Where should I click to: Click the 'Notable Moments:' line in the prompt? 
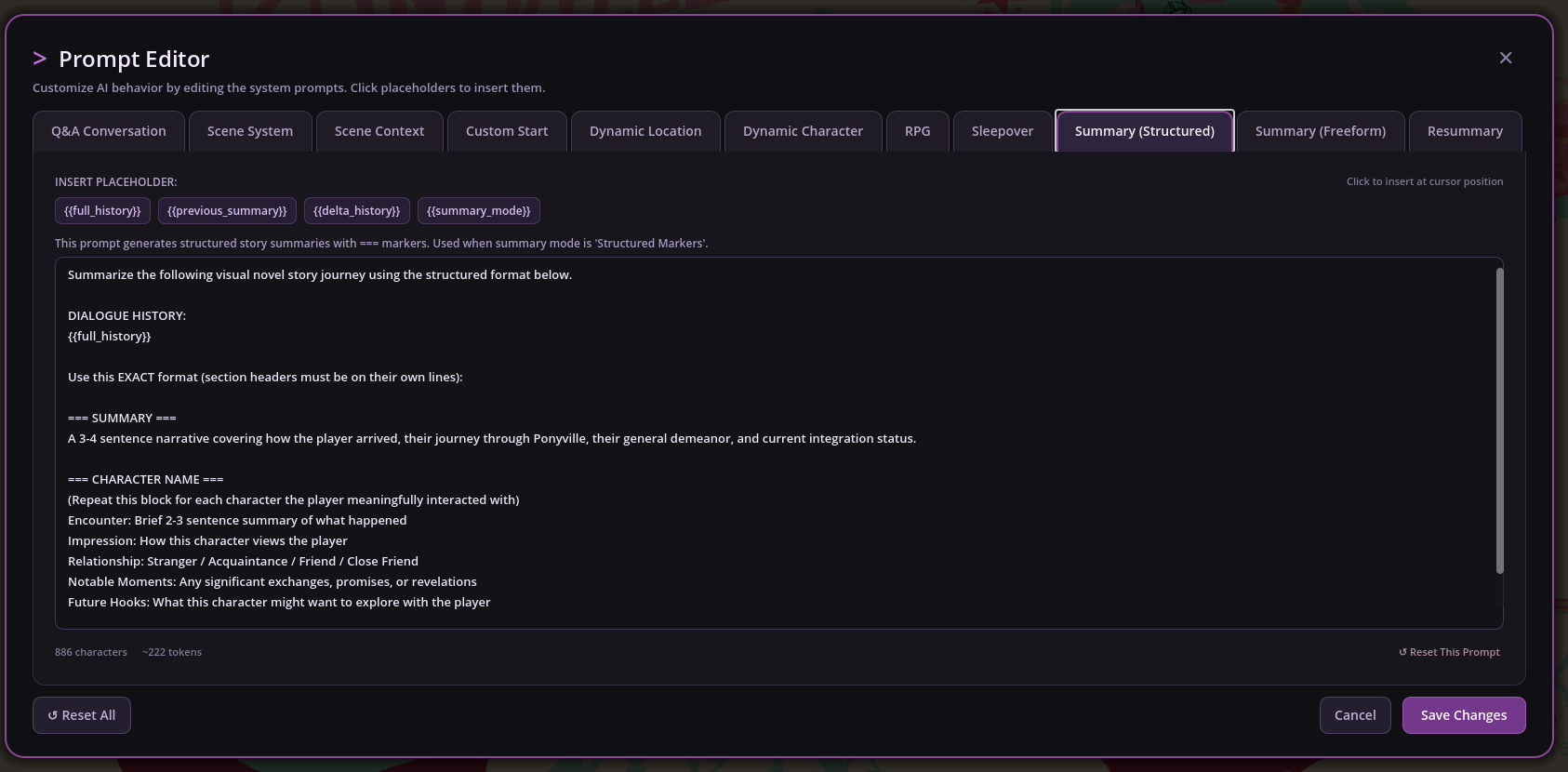point(272,582)
